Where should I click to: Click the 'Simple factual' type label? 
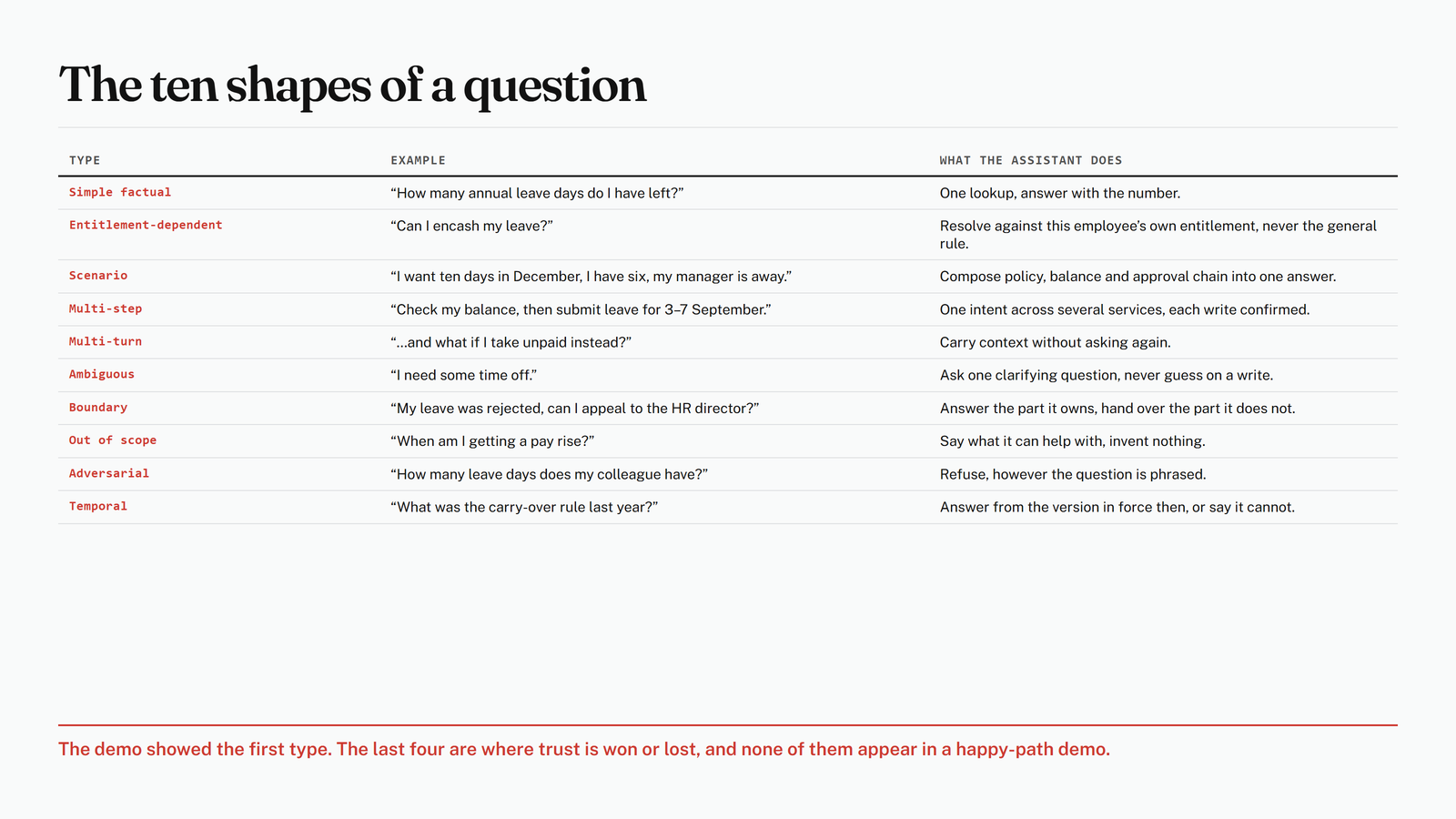120,192
